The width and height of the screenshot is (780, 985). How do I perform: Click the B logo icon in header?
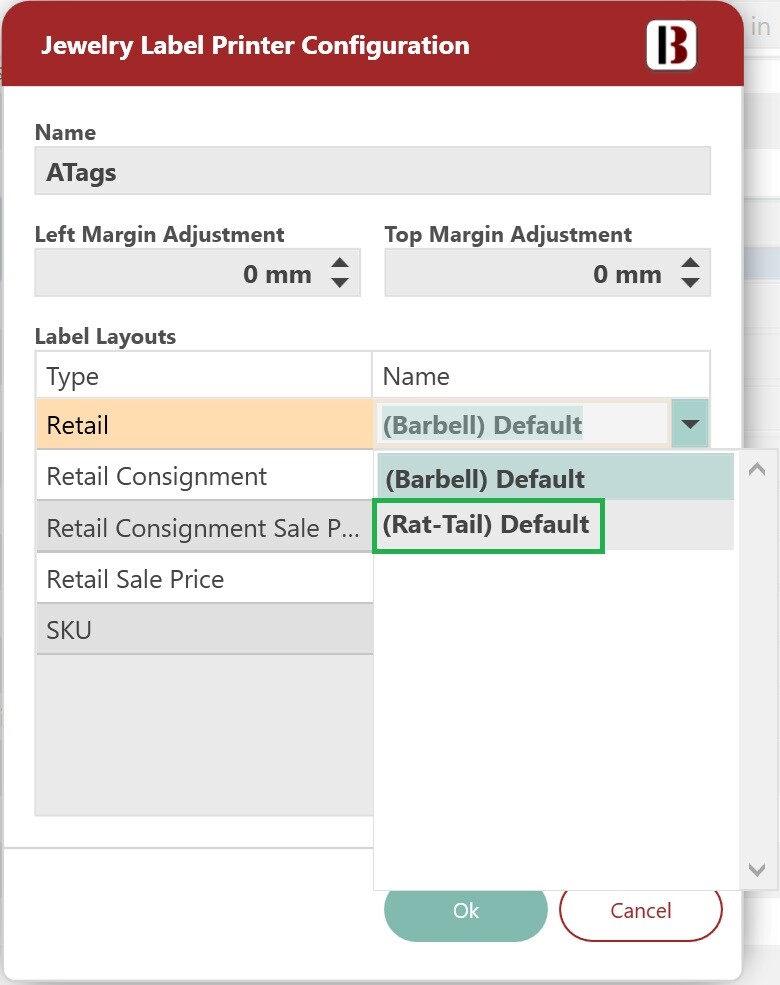point(671,45)
